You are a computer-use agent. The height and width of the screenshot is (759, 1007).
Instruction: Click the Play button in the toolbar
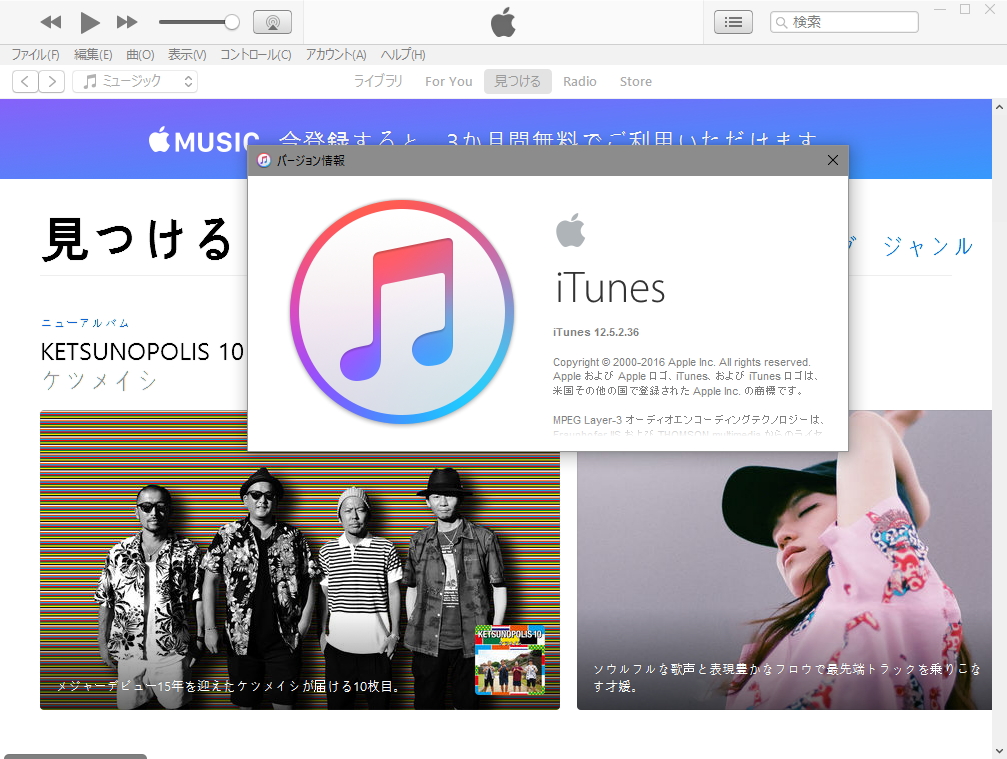[x=89, y=22]
